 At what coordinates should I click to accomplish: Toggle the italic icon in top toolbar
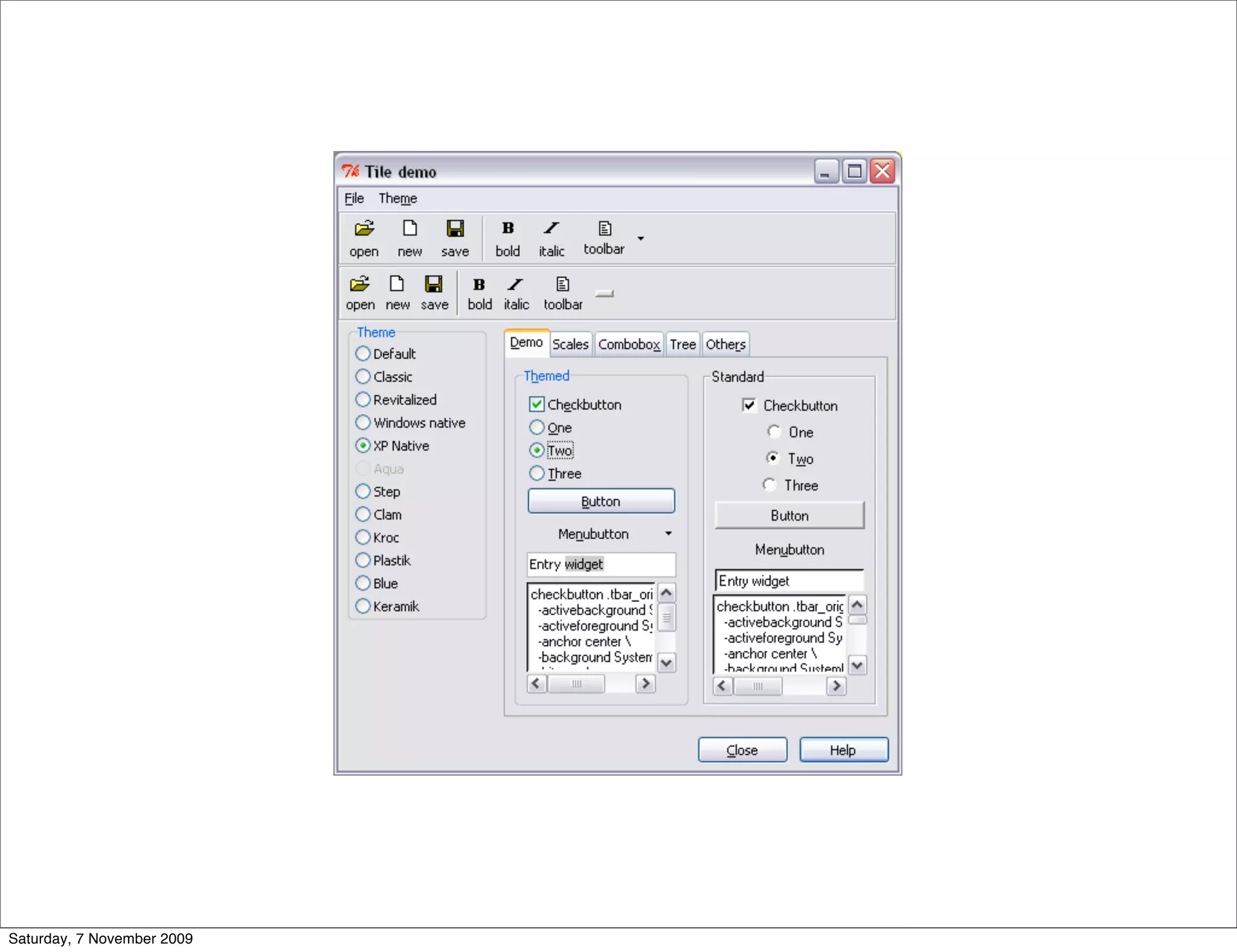point(551,229)
